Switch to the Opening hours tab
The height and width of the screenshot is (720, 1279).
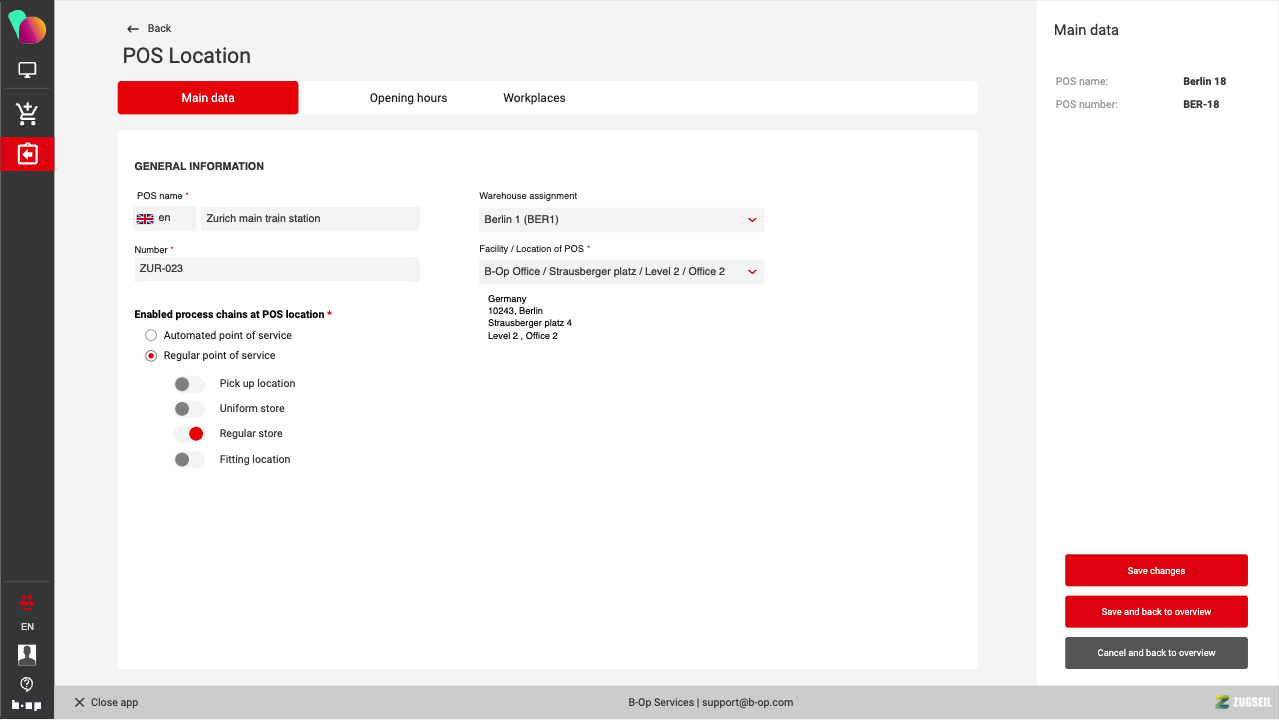click(x=408, y=98)
